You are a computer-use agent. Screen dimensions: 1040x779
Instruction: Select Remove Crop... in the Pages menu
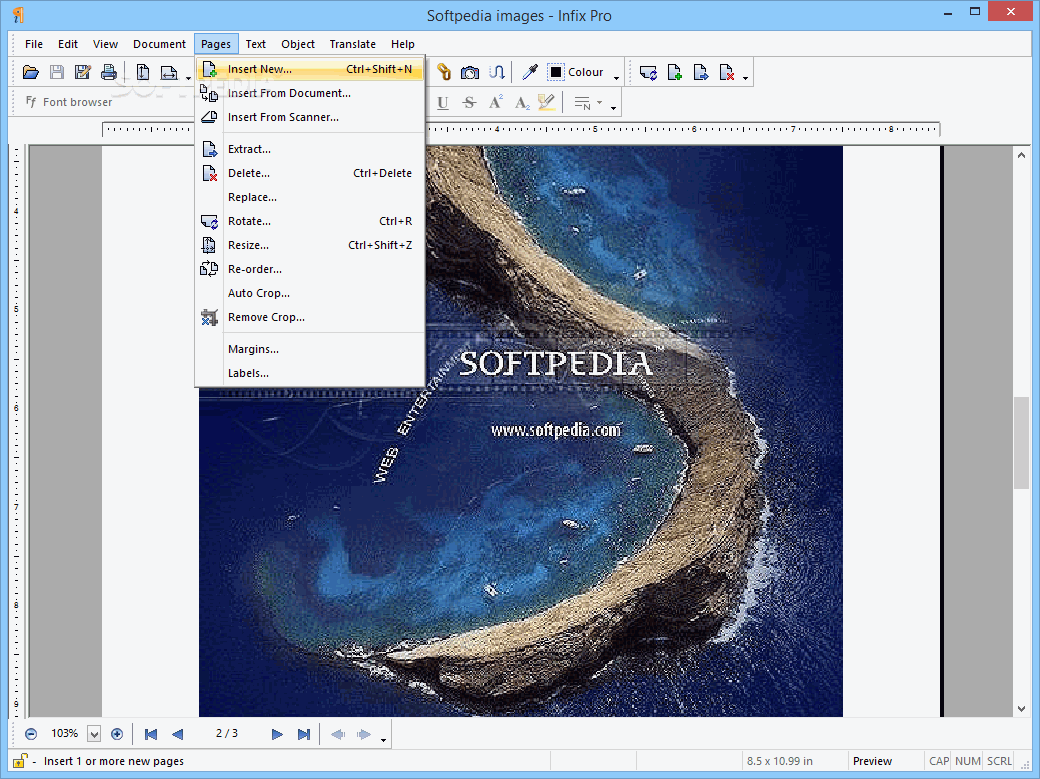(x=310, y=317)
